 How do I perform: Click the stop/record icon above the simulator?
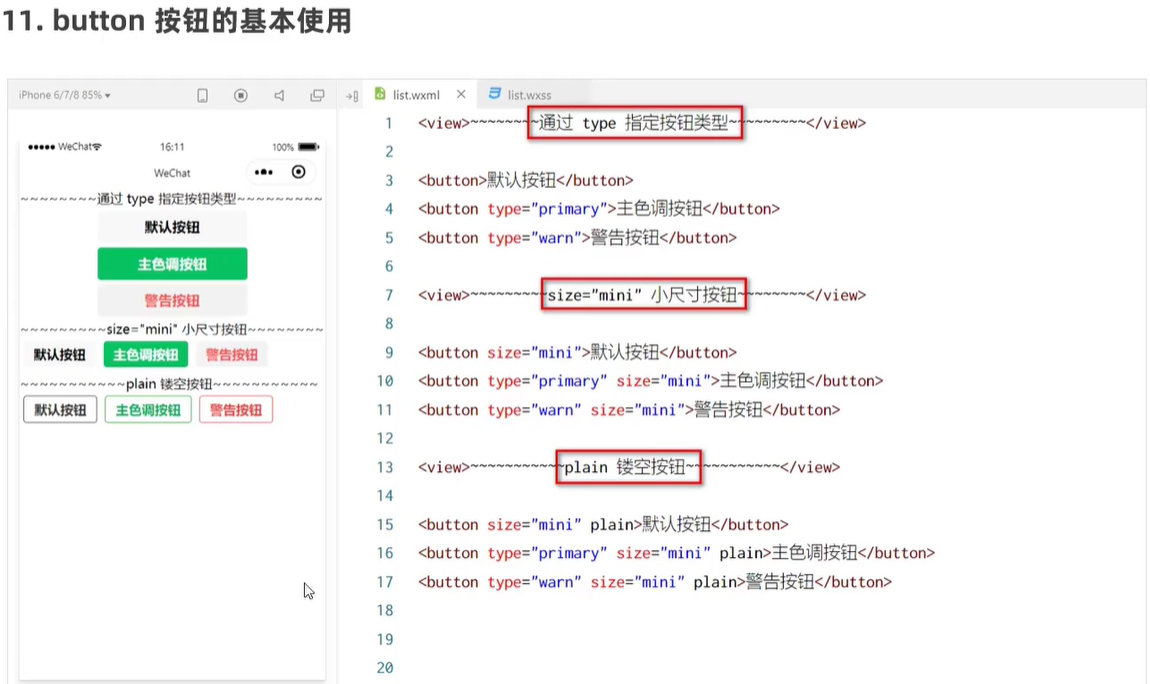pos(240,94)
